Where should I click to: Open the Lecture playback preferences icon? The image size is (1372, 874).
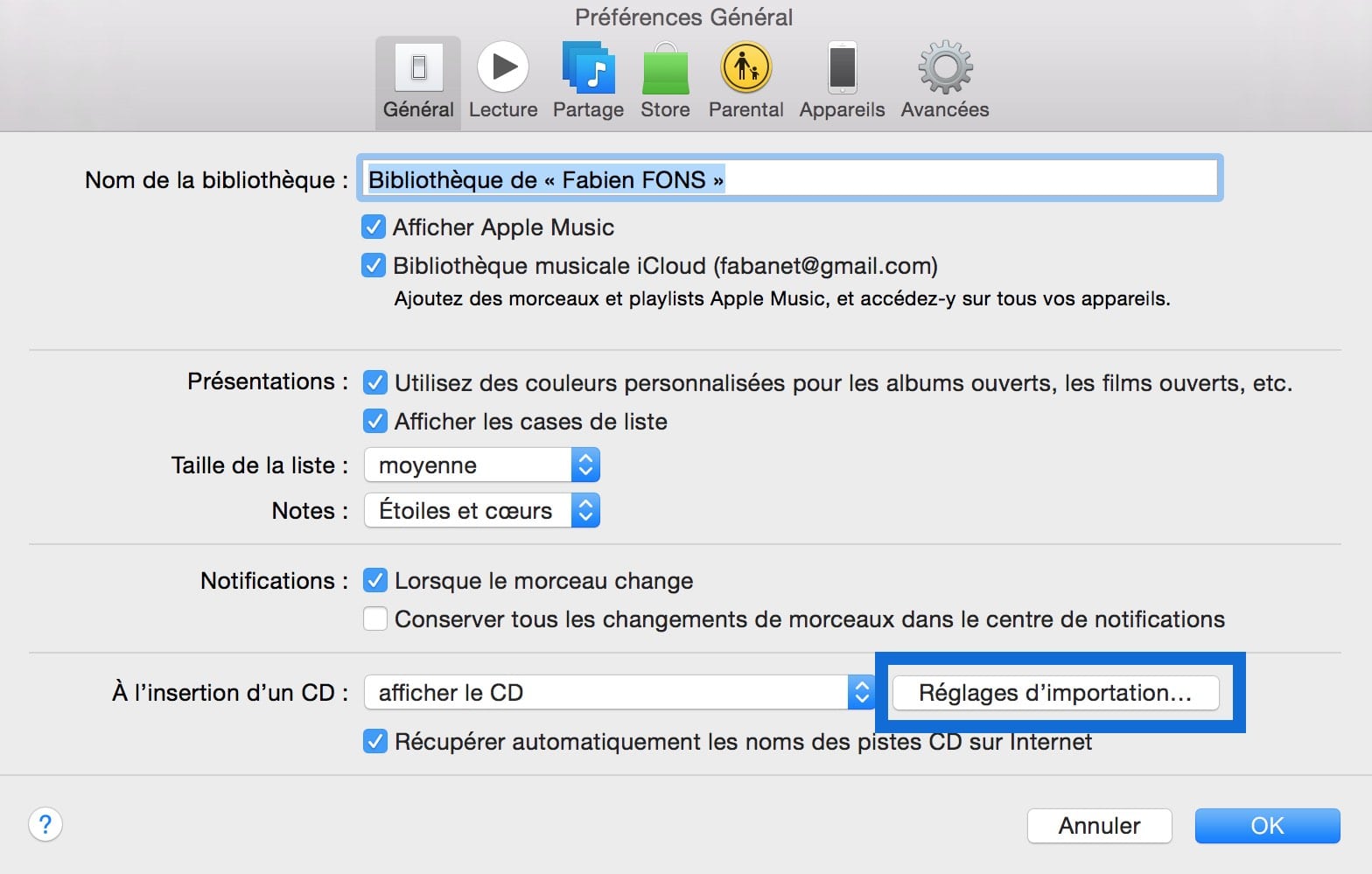503,67
